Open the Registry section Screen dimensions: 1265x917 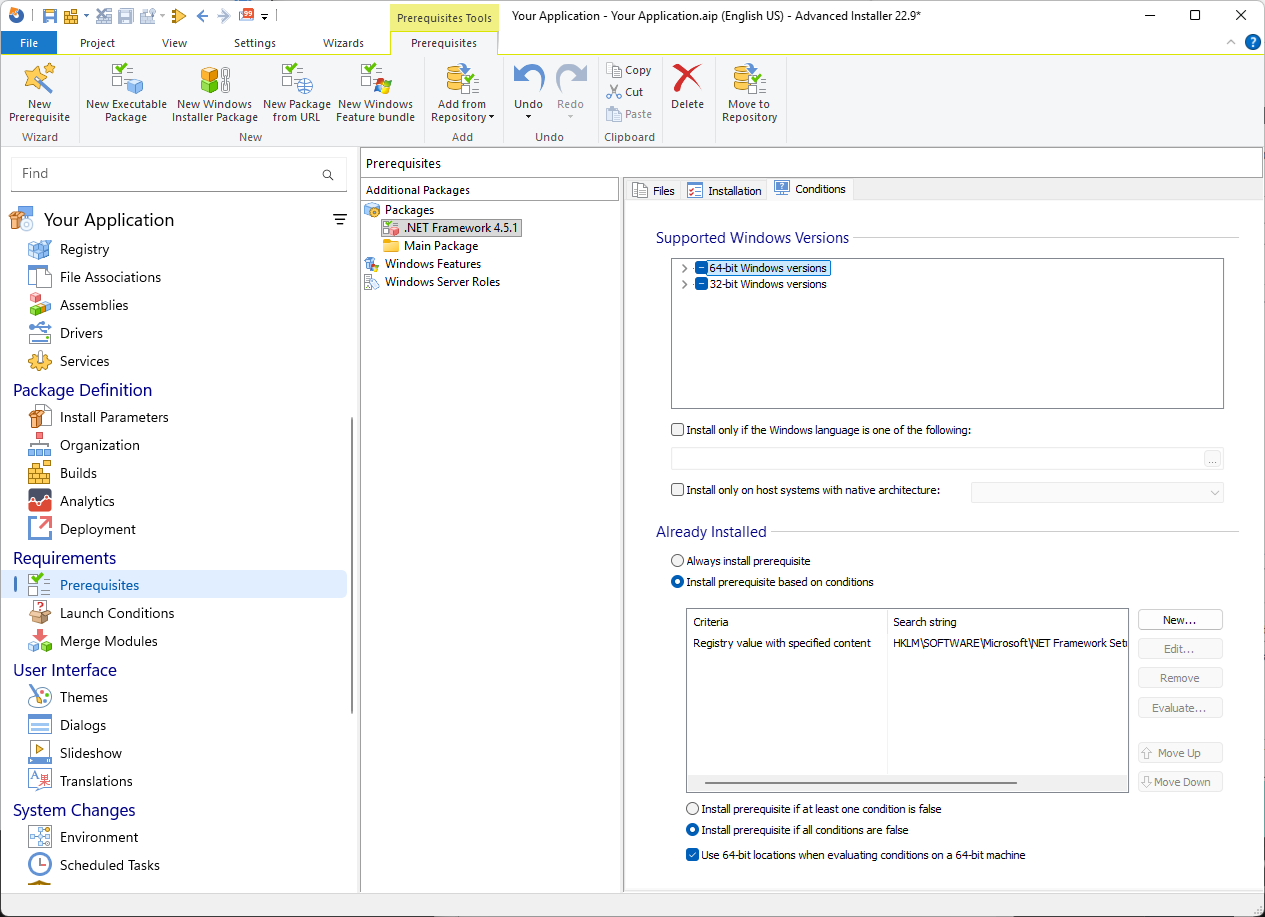click(x=86, y=249)
